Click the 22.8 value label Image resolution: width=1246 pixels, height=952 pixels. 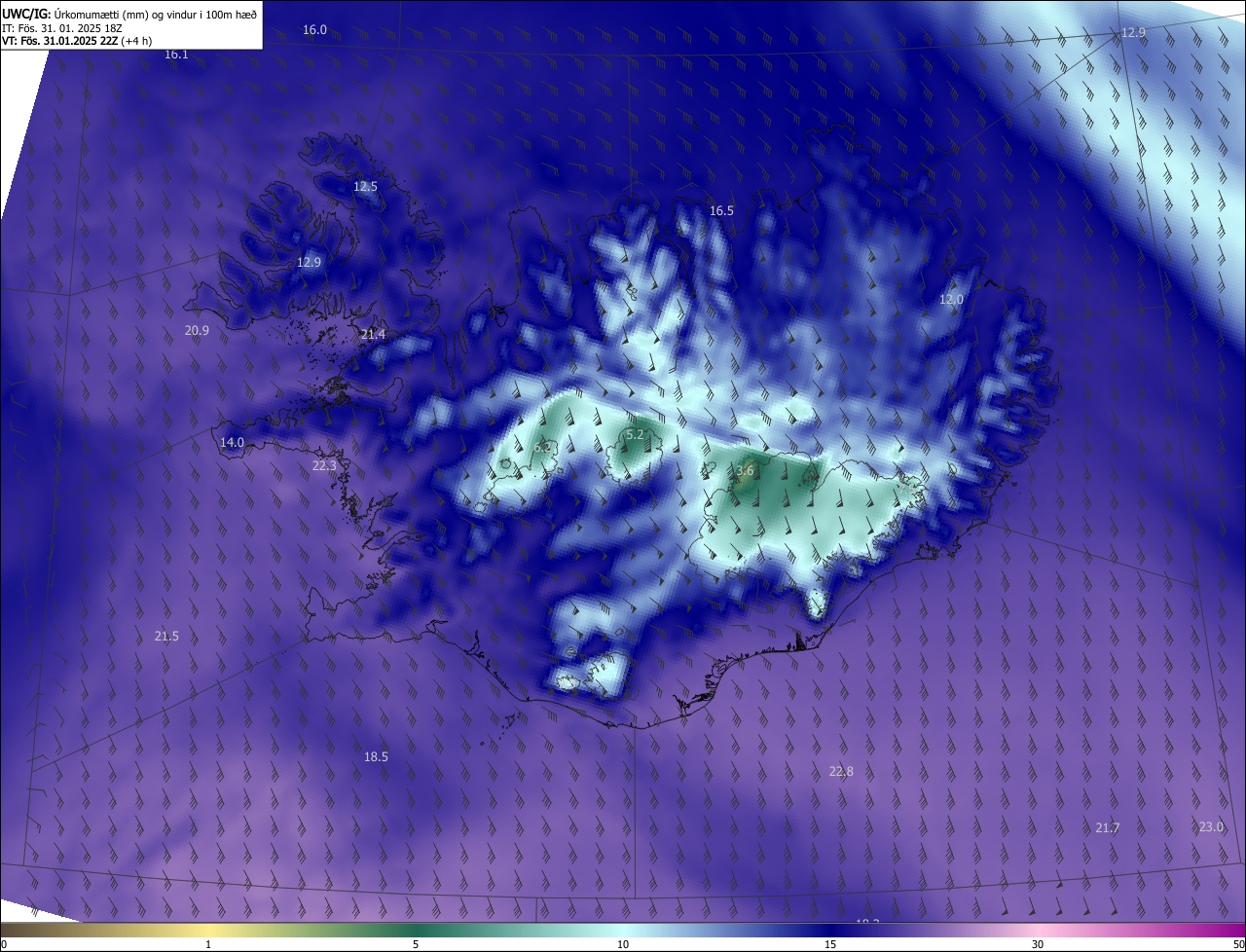point(841,772)
